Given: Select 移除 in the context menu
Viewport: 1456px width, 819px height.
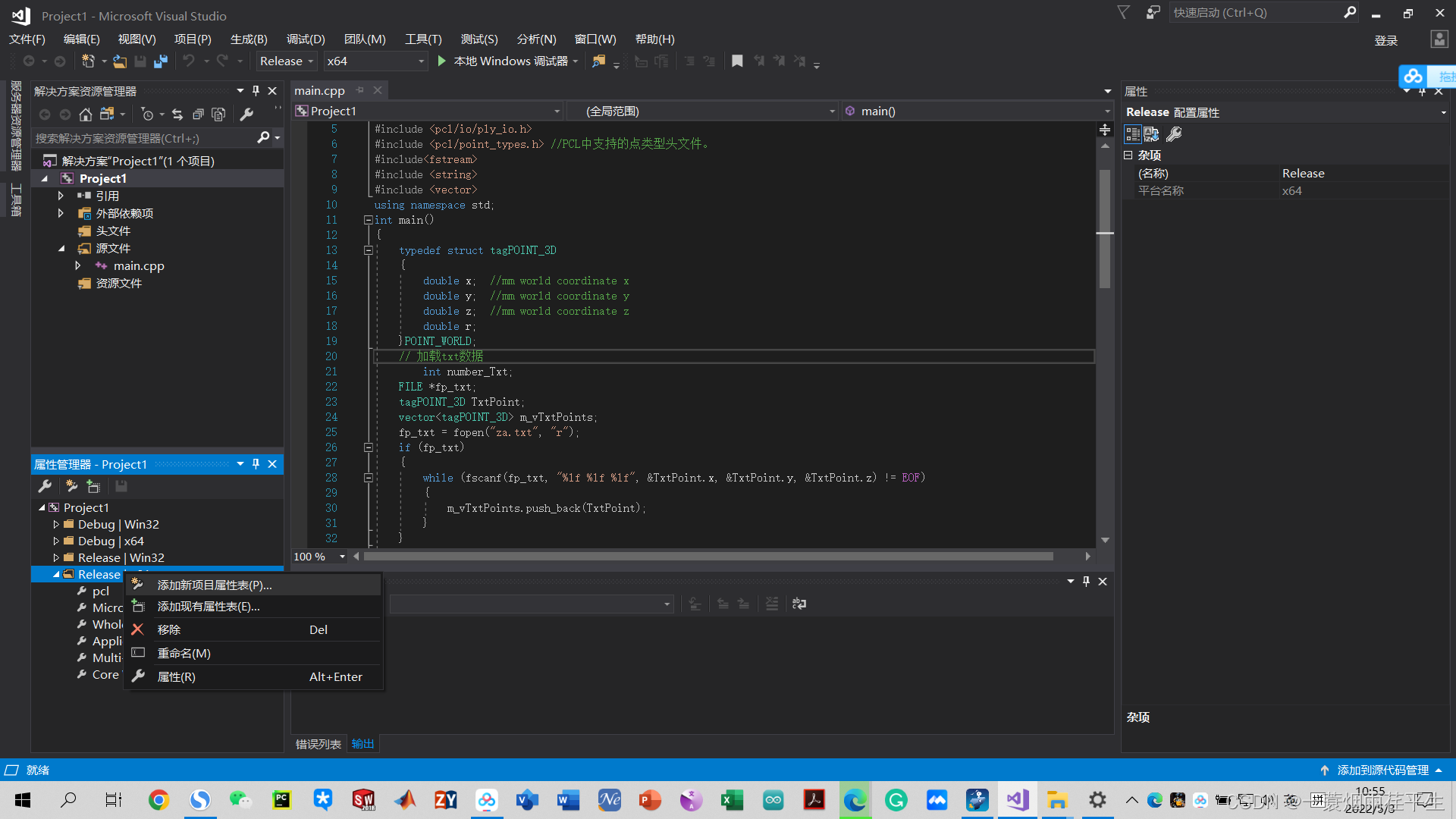Looking at the screenshot, I should (x=253, y=629).
